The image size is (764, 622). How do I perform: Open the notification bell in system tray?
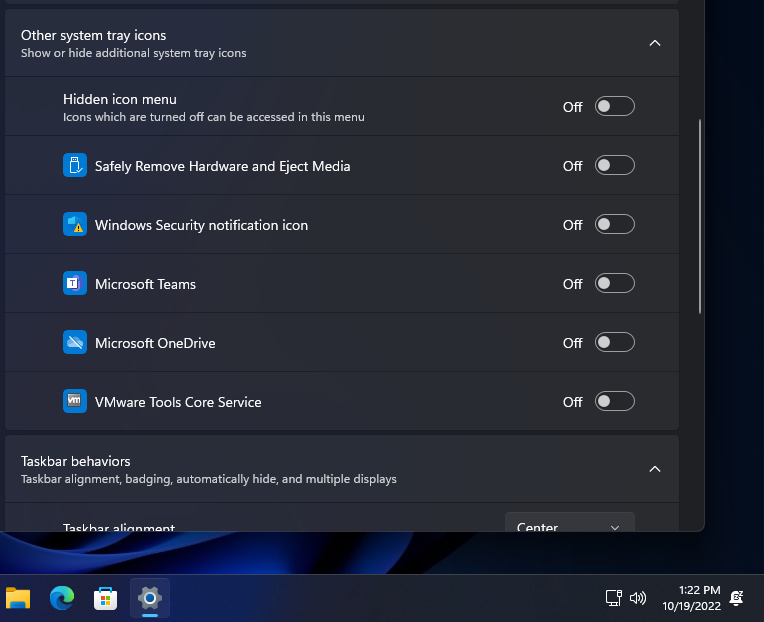coord(736,598)
